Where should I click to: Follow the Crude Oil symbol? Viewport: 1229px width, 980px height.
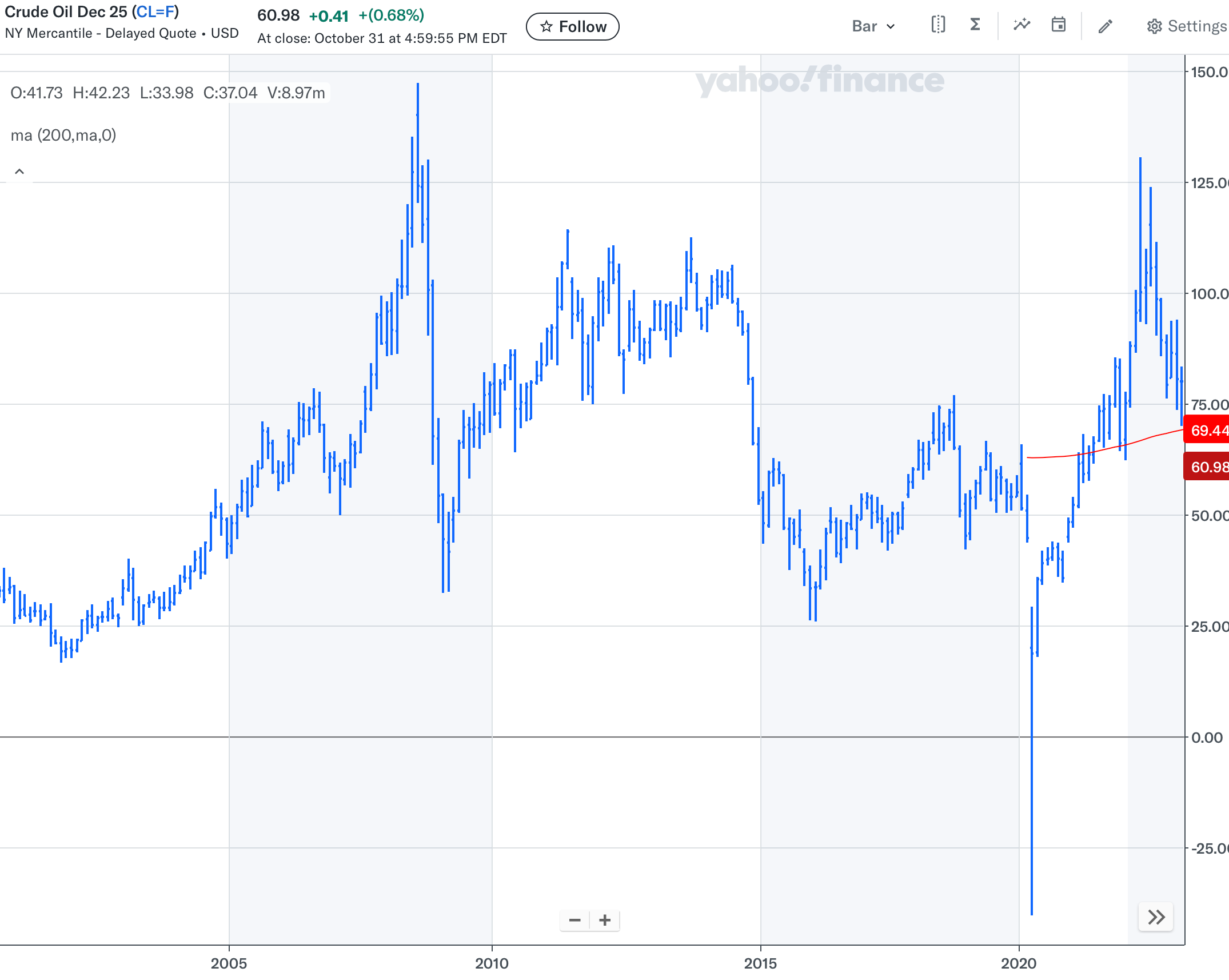[x=572, y=27]
